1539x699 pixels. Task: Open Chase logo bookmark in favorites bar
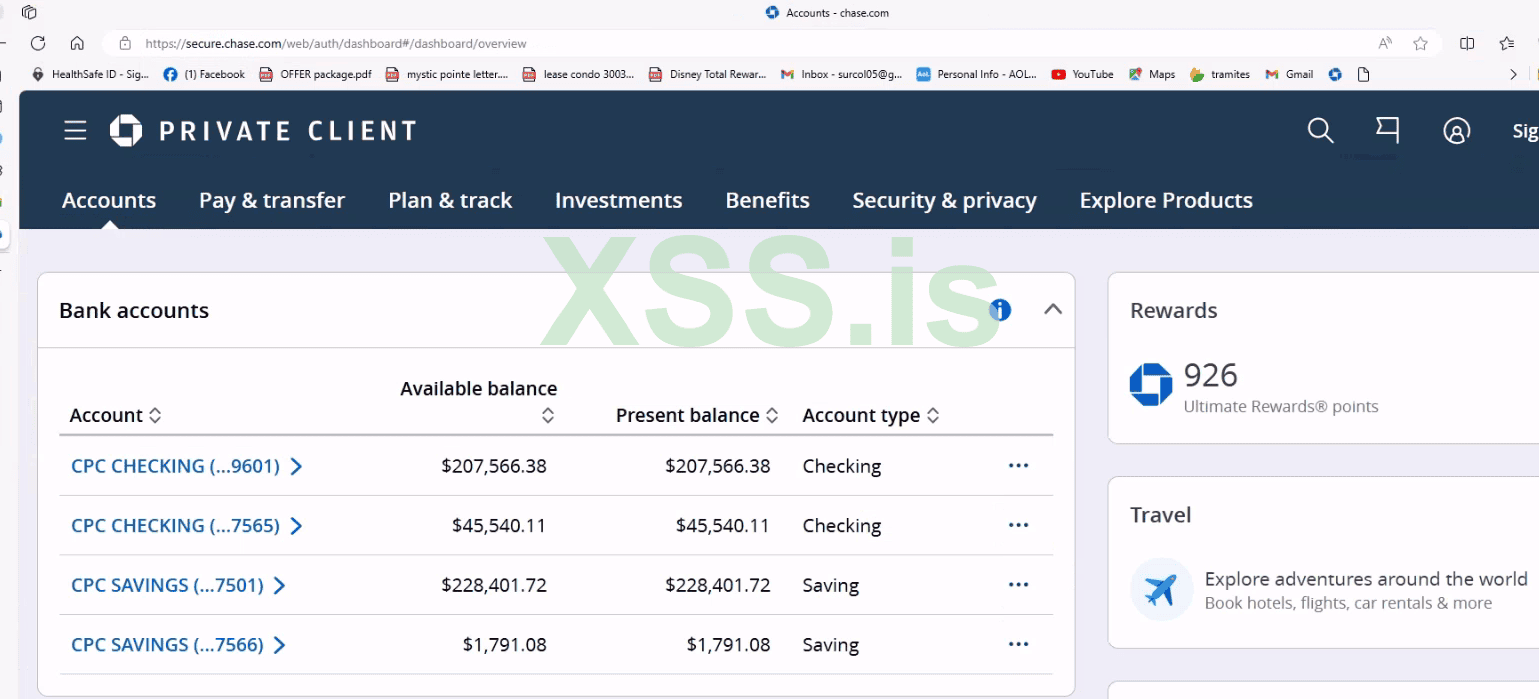point(1335,74)
